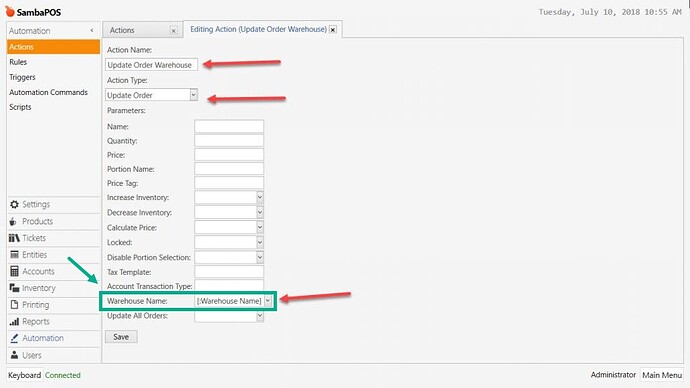The height and width of the screenshot is (388, 690).
Task: Open the Accounts section calculator icon
Action: click(x=15, y=271)
